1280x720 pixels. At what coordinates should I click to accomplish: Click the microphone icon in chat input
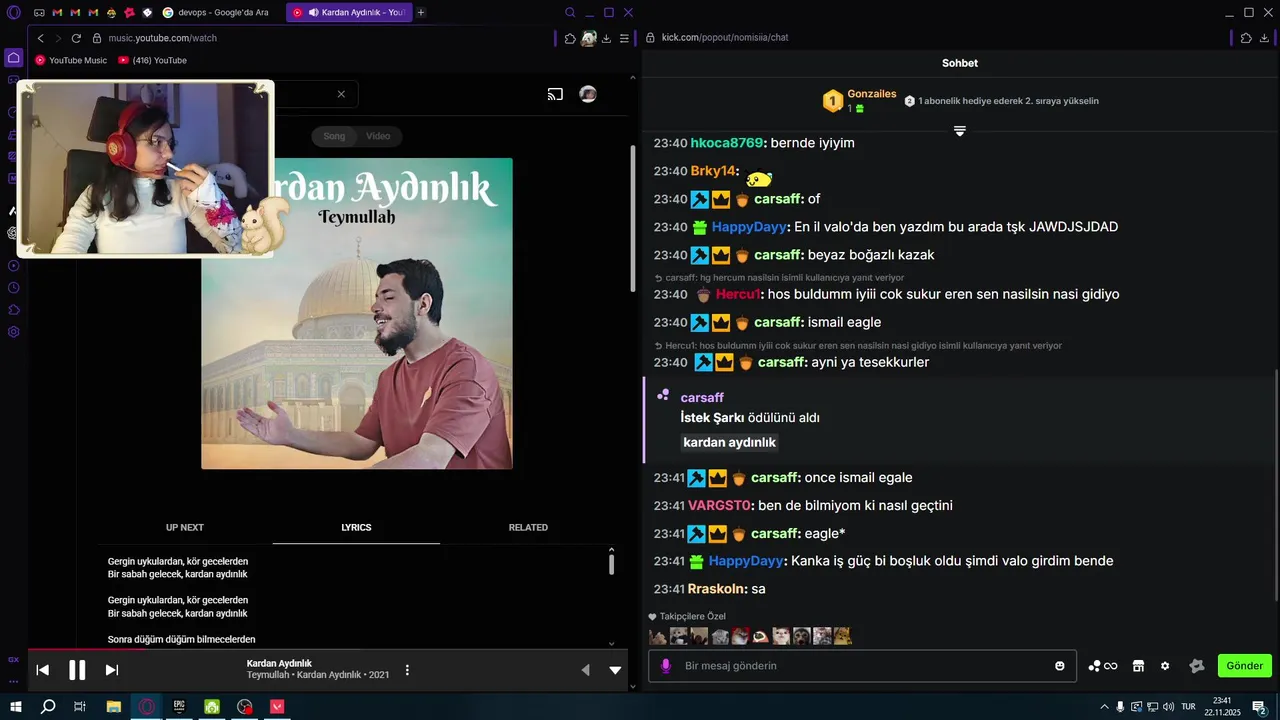pos(666,666)
